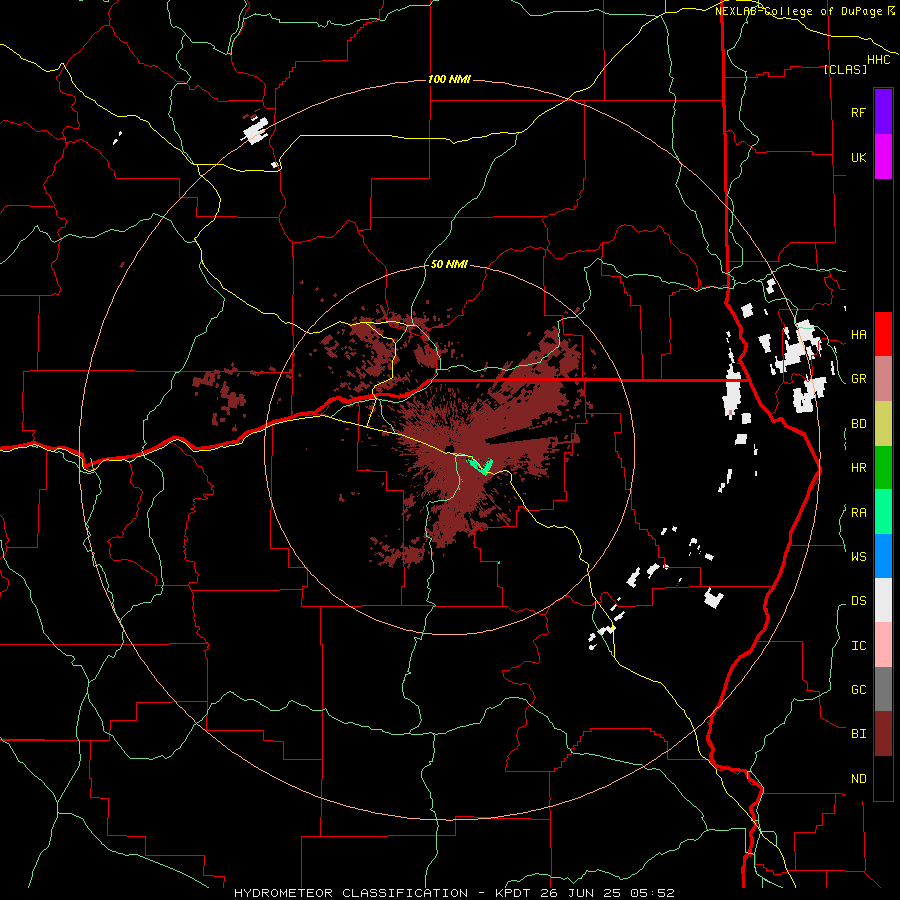The width and height of the screenshot is (900, 900).
Task: Click the red HA legend swatch
Action: 883,334
